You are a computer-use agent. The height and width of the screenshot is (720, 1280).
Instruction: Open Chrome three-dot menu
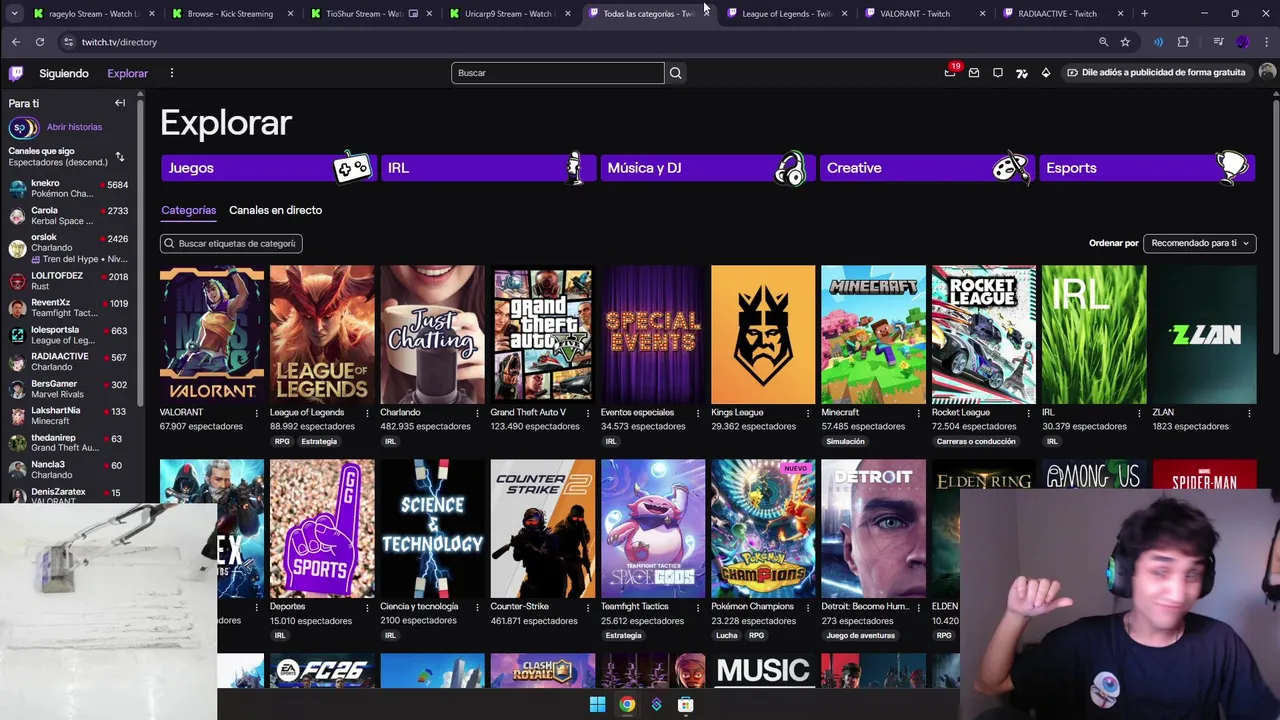(x=1266, y=42)
